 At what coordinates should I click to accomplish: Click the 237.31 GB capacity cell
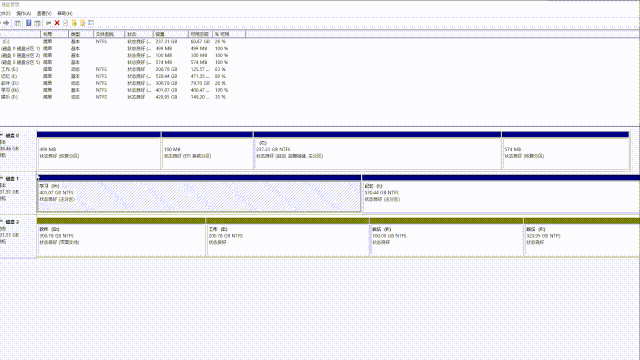click(166, 42)
